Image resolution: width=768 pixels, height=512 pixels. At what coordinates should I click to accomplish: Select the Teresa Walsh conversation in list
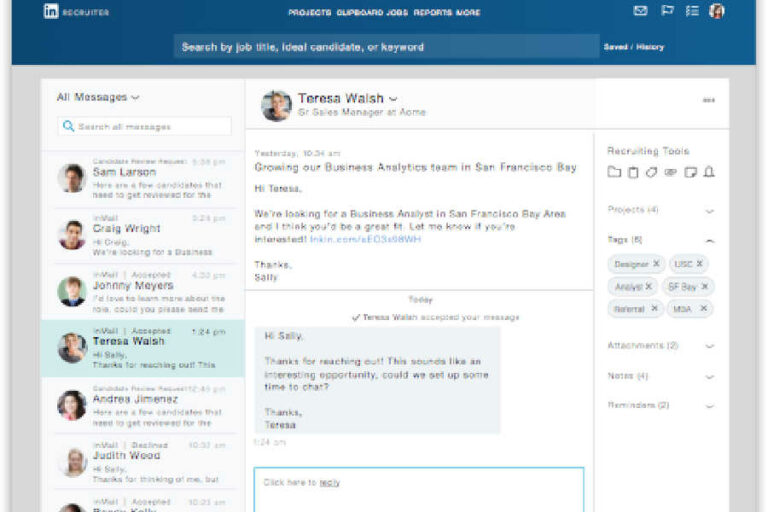143,348
